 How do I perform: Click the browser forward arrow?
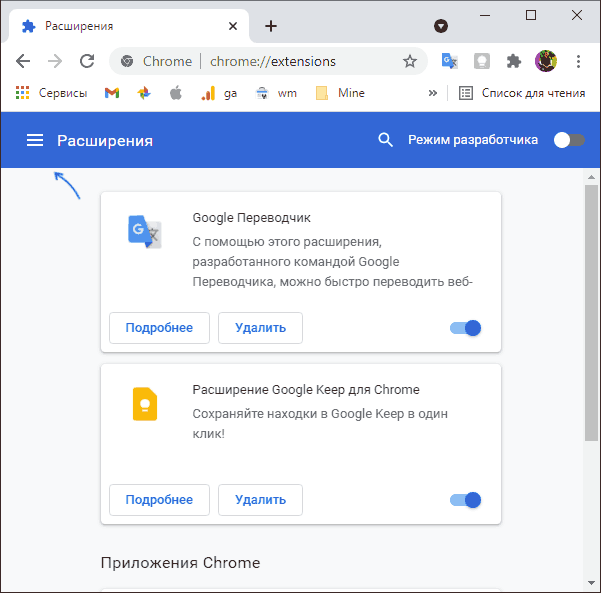(x=55, y=61)
